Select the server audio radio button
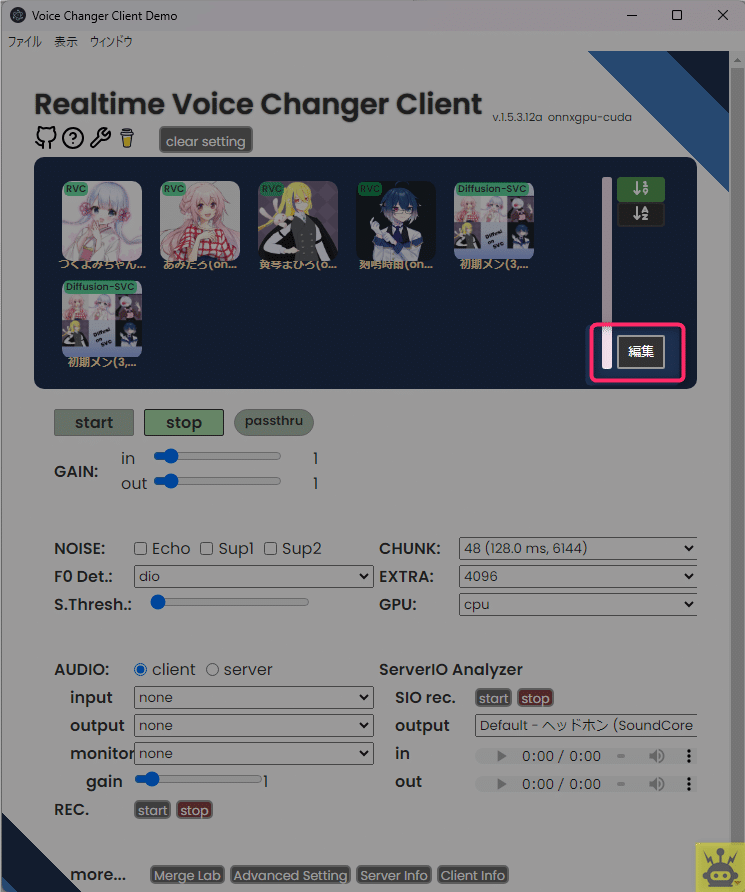This screenshot has width=745, height=892. [x=212, y=670]
